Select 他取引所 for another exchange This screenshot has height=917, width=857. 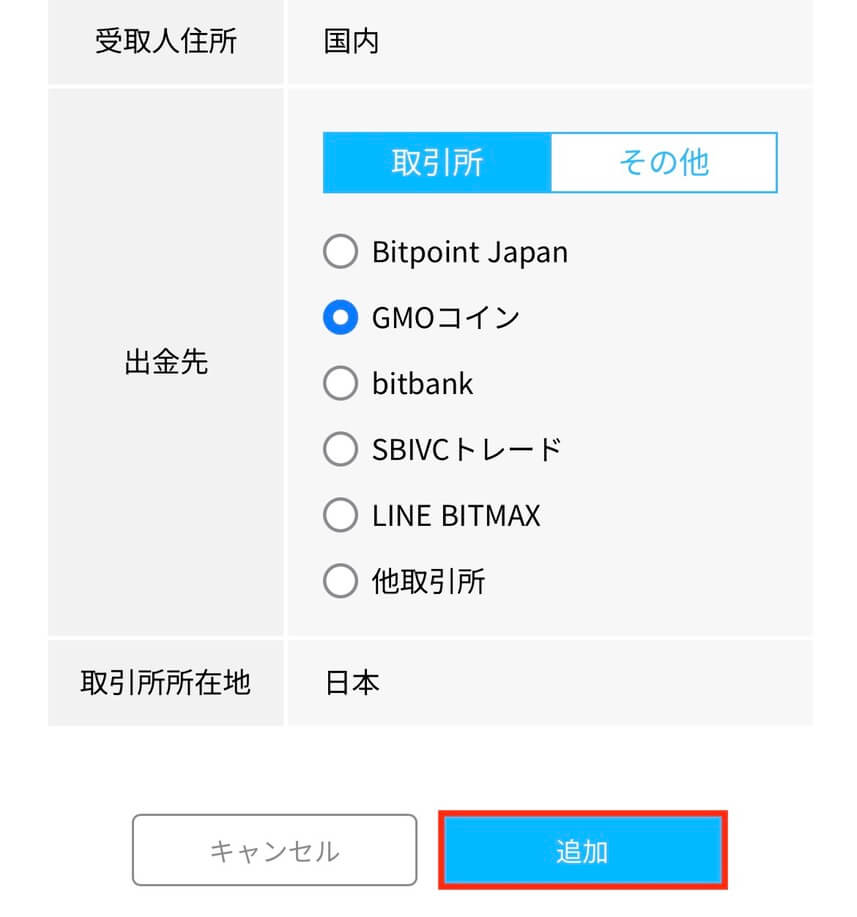click(x=341, y=581)
